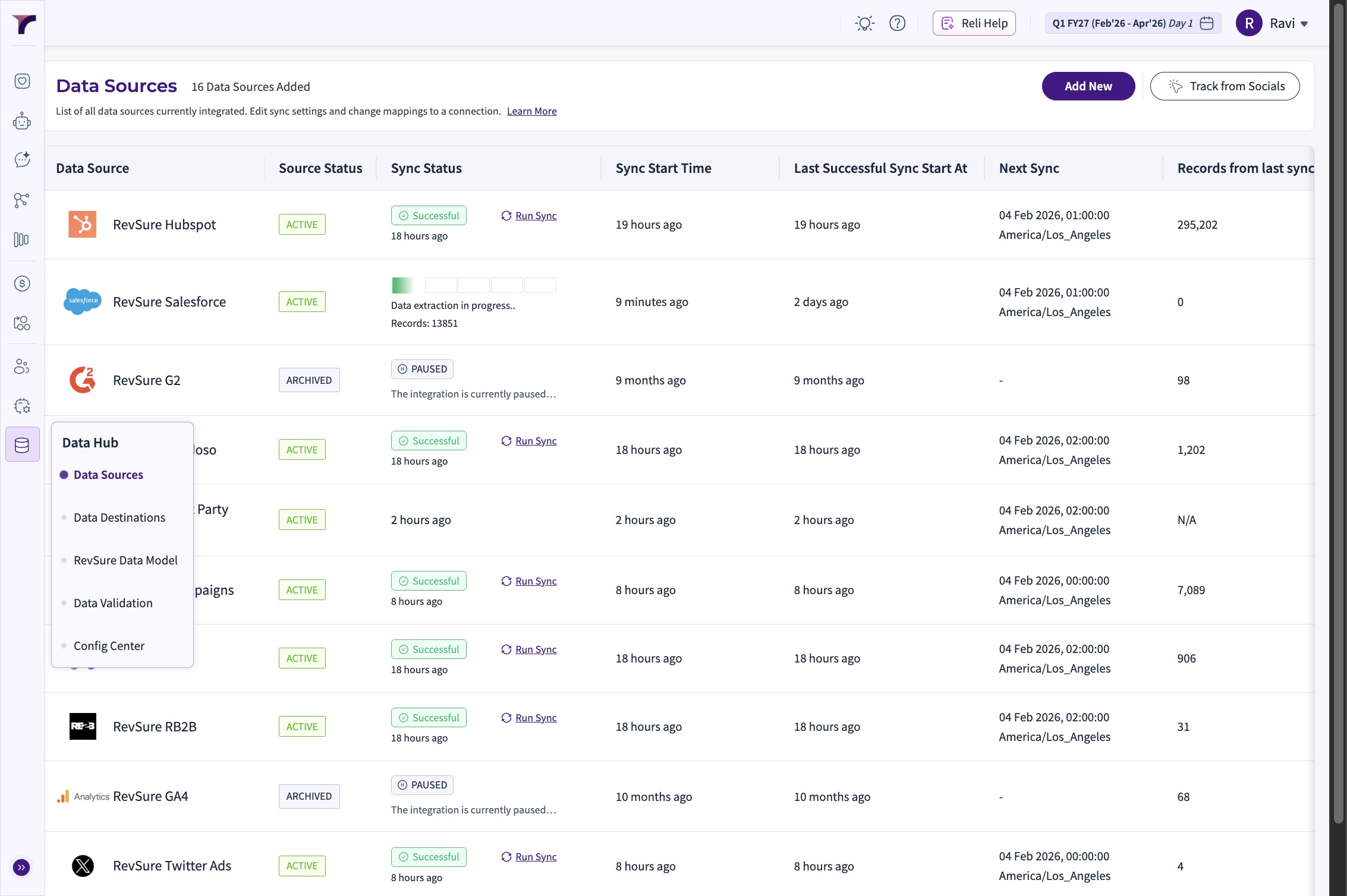
Task: Click the Add New button
Action: click(x=1088, y=86)
